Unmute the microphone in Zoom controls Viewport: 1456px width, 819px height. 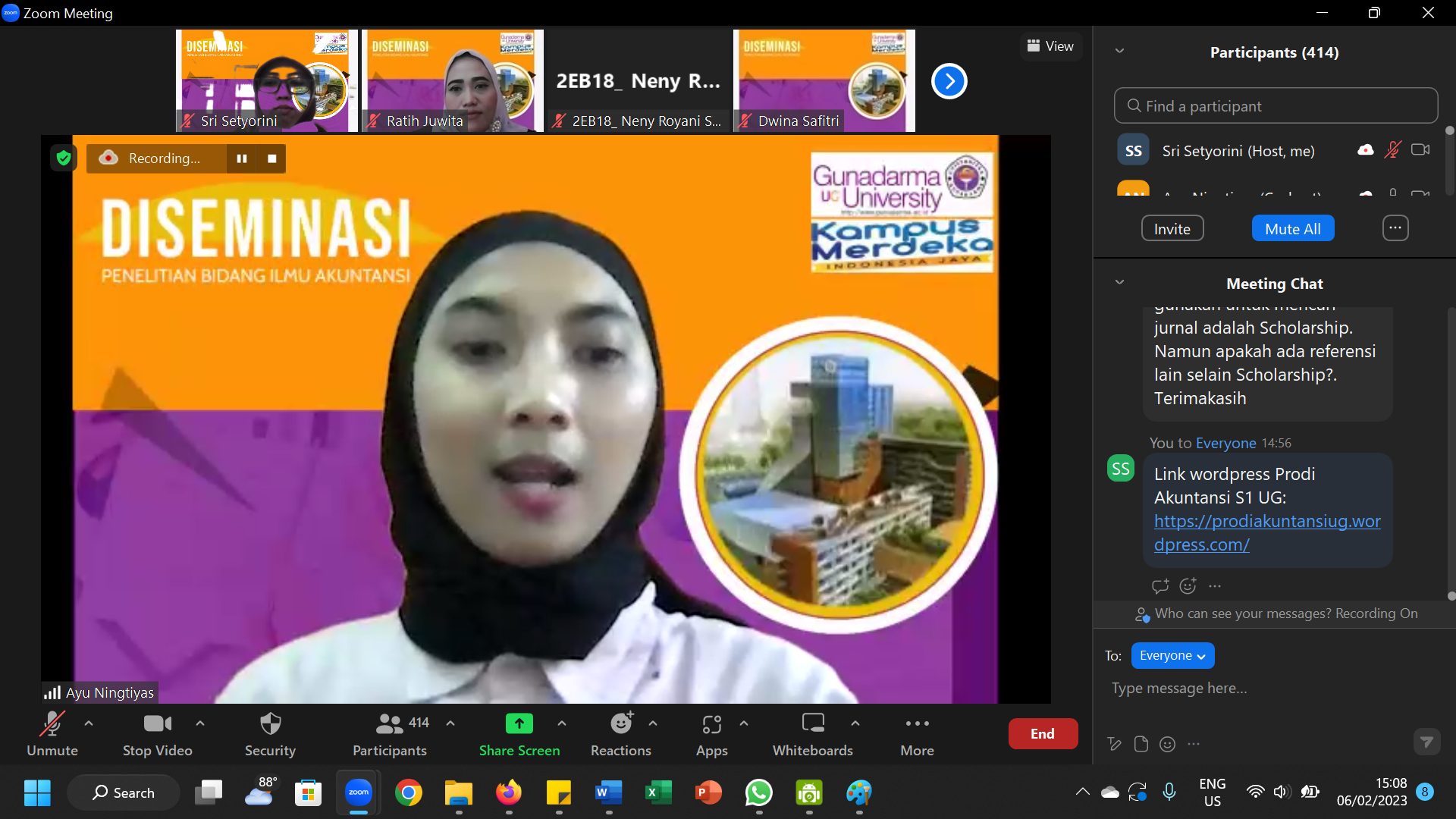coord(52,734)
